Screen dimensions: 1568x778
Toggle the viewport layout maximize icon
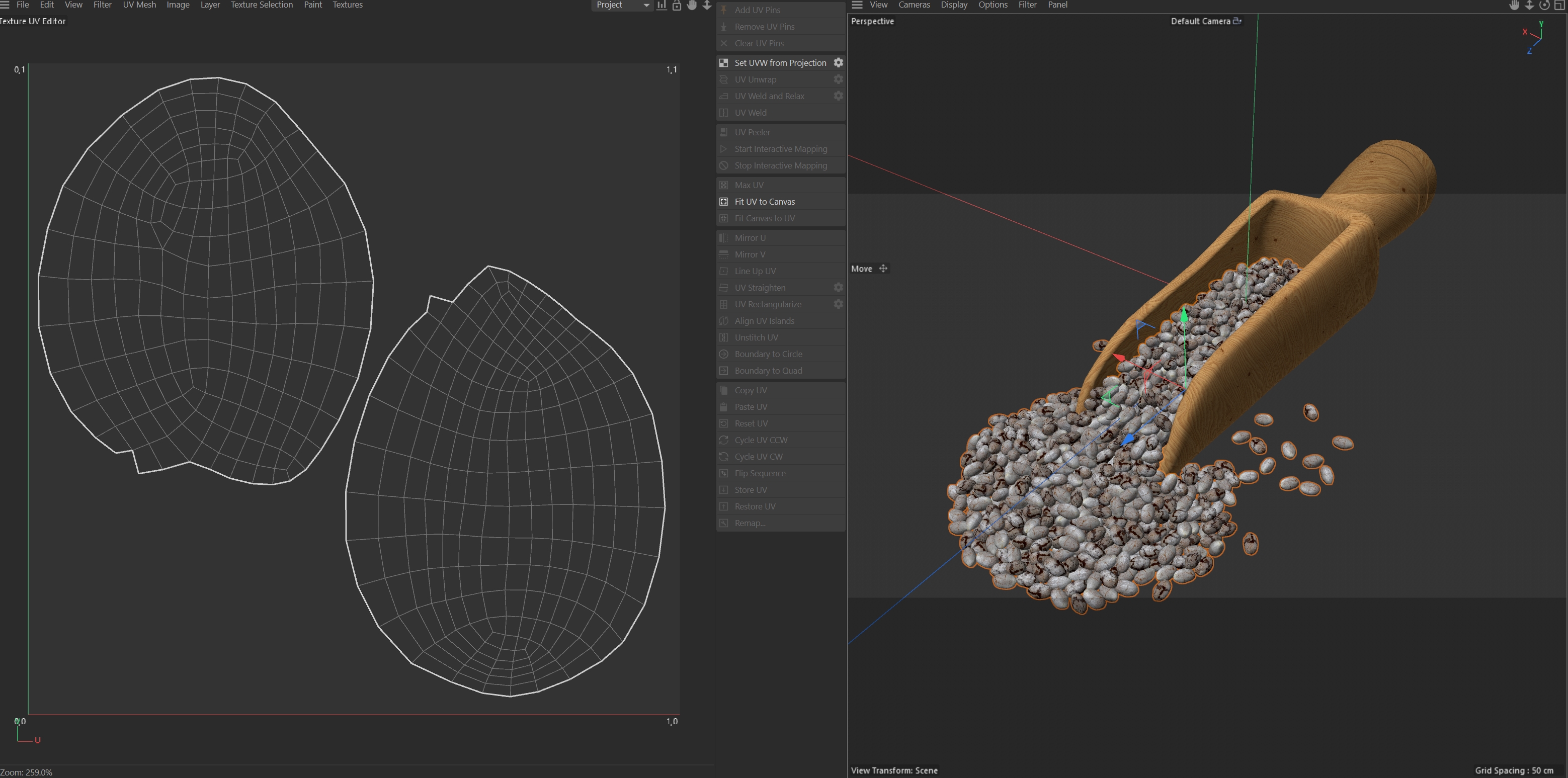coord(1559,5)
